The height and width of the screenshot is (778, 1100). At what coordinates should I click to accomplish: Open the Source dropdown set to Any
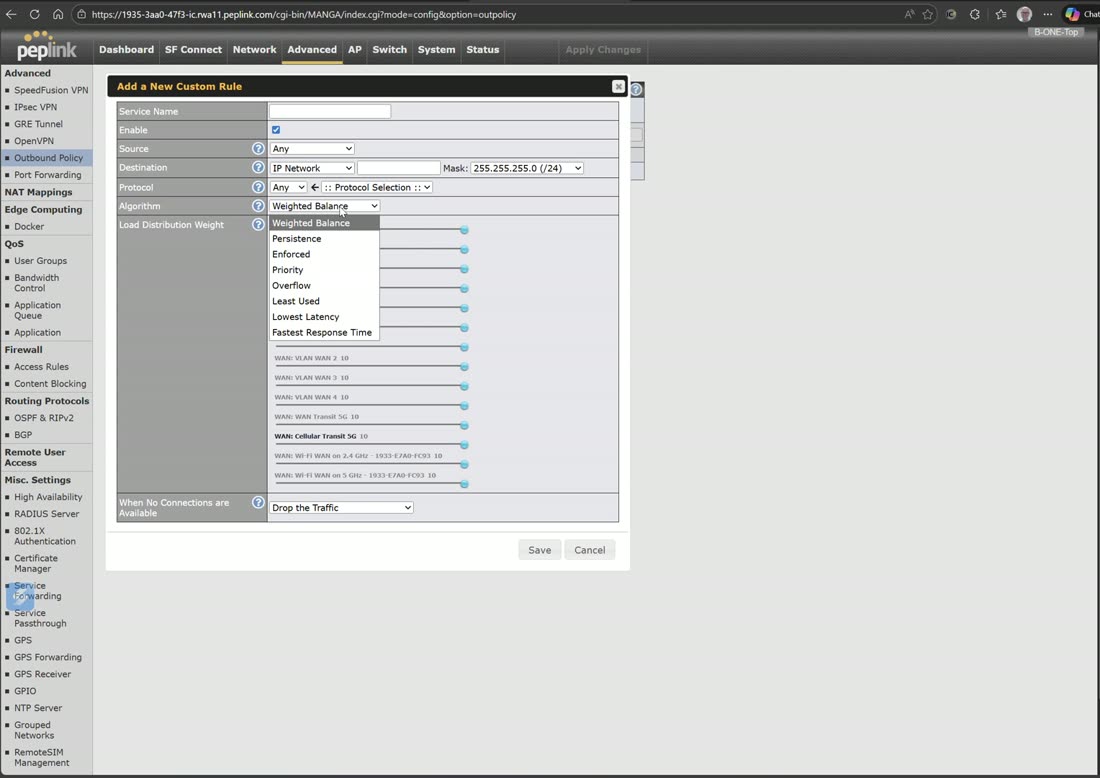coord(312,149)
